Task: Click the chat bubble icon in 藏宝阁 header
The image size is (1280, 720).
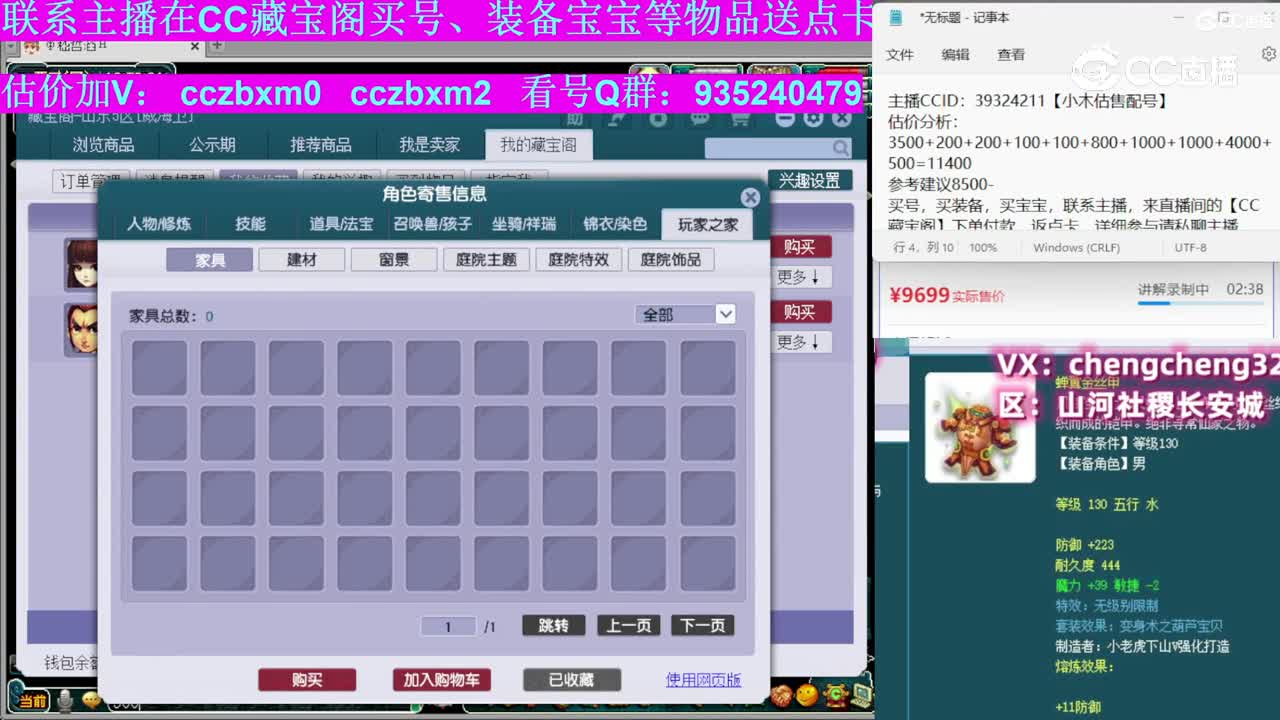Action: pos(699,118)
